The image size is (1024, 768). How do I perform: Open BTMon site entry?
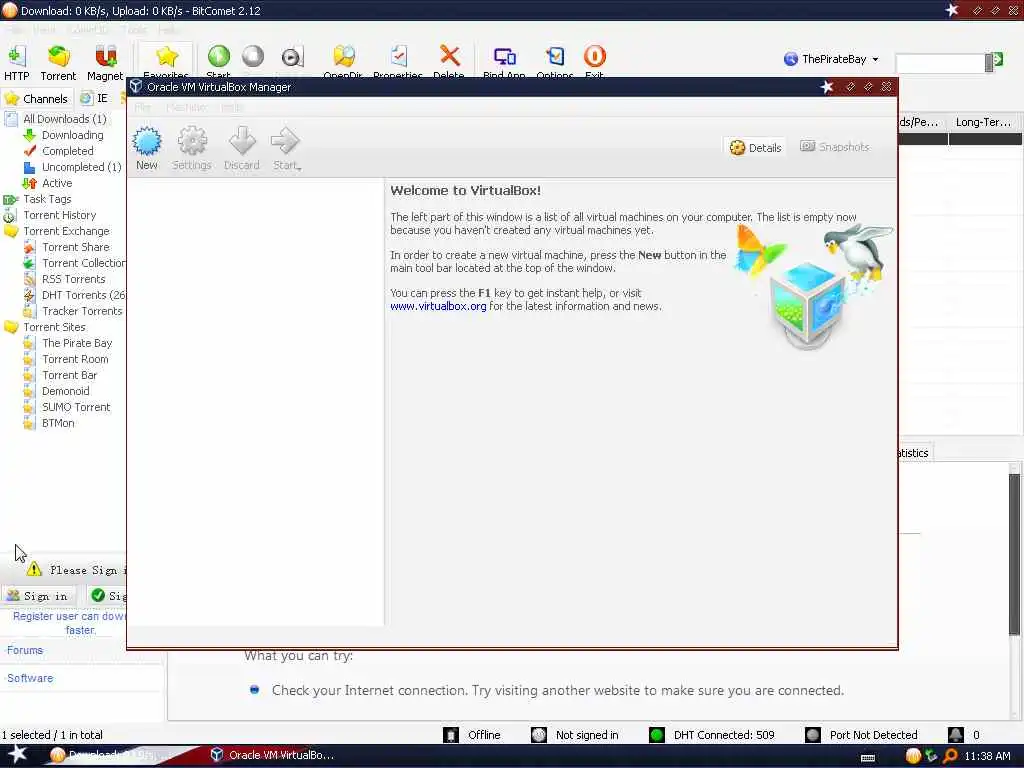[58, 423]
